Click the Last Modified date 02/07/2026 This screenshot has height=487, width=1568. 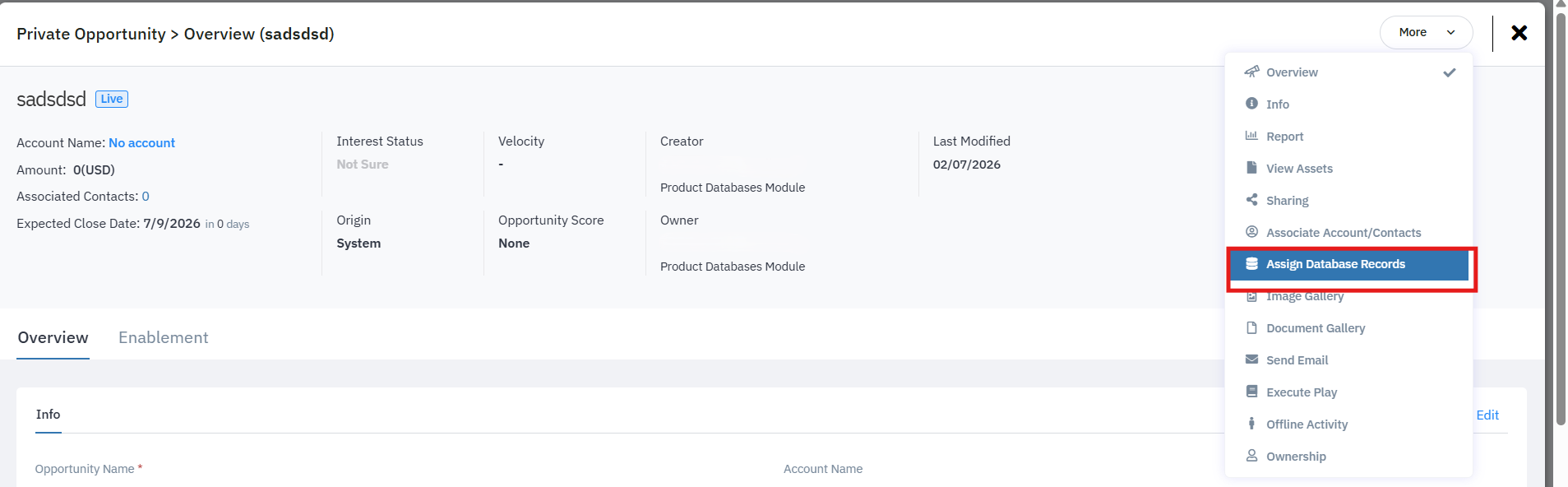(967, 165)
